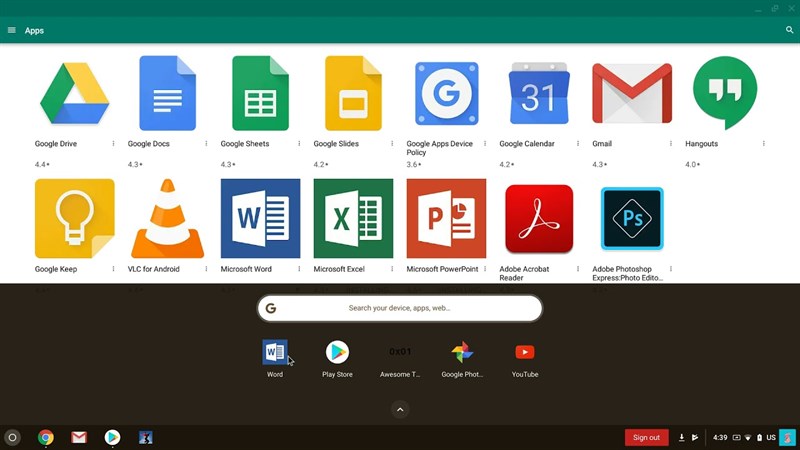
Task: Click the Wi-Fi status icon
Action: pos(748,437)
